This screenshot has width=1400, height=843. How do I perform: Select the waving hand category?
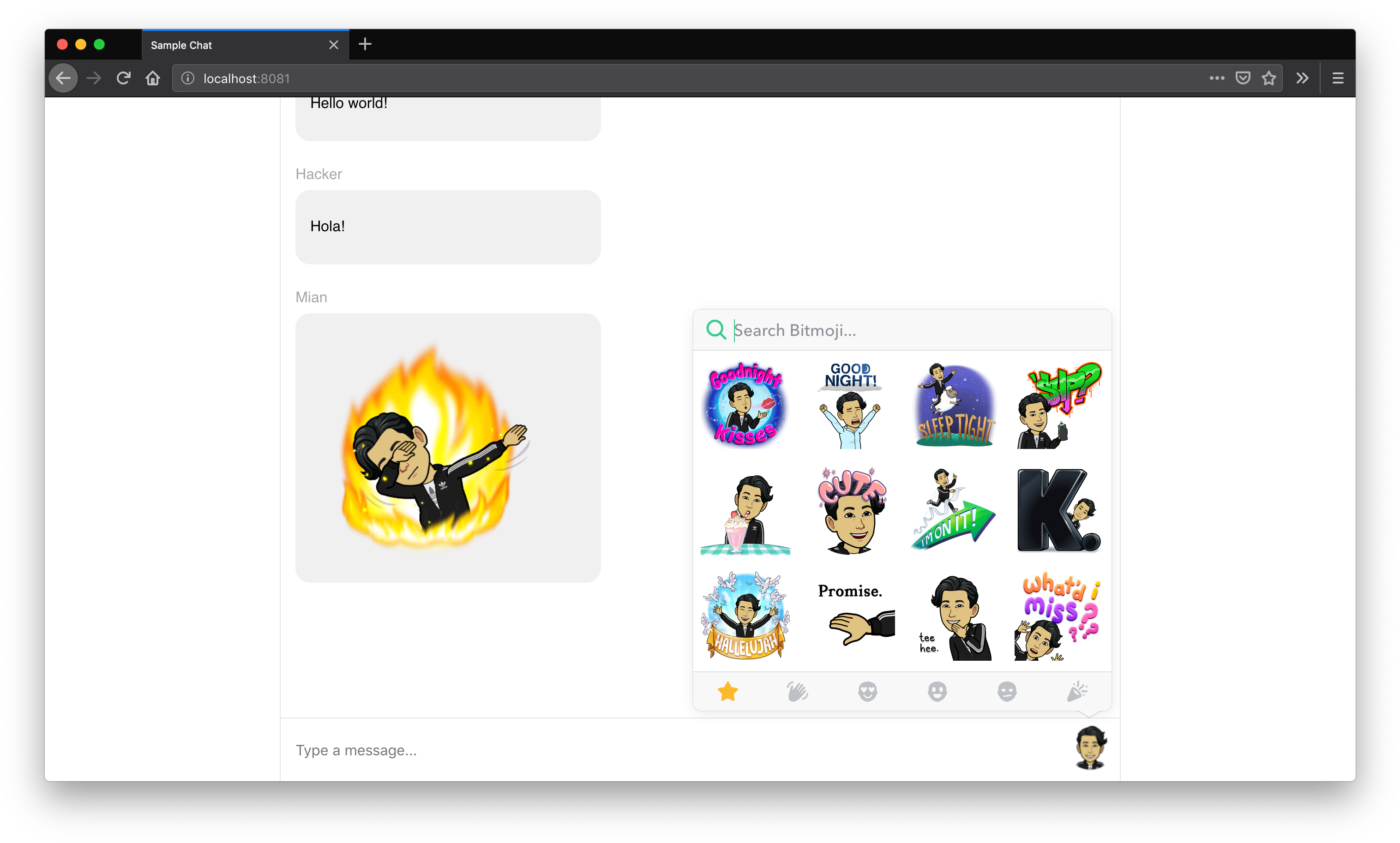tap(798, 691)
